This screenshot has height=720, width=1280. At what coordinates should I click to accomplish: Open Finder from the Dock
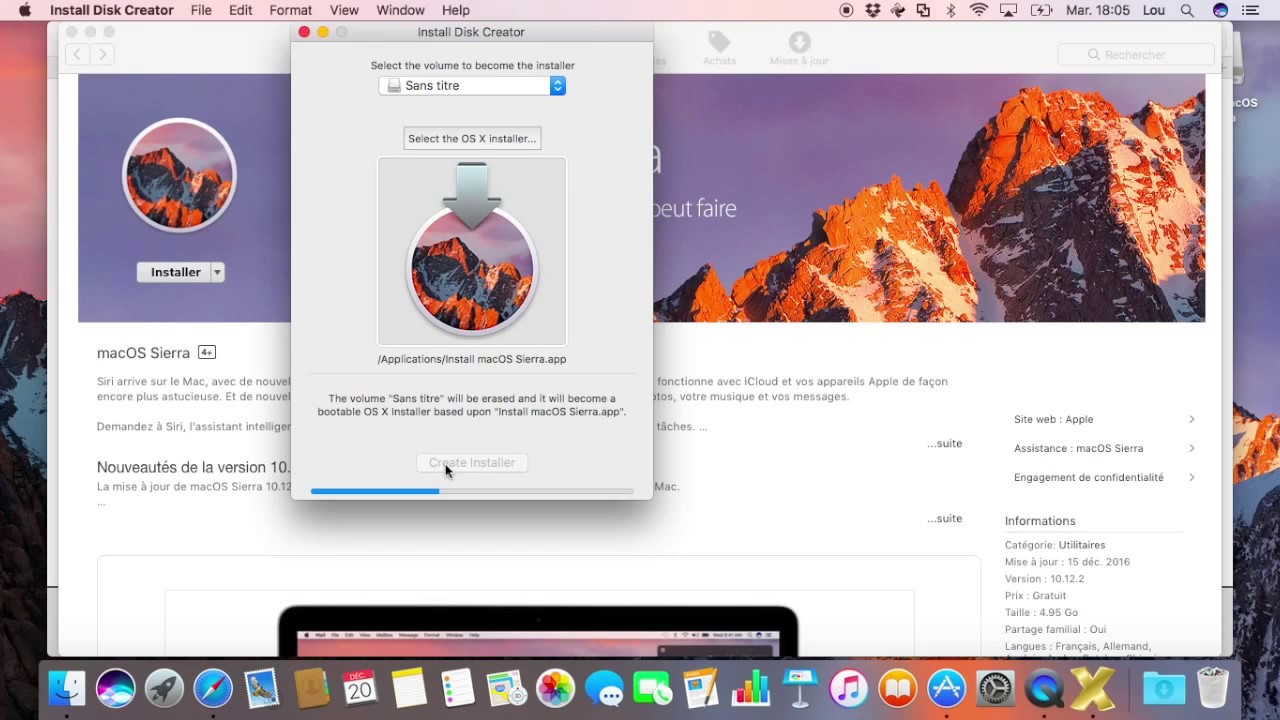(67, 688)
